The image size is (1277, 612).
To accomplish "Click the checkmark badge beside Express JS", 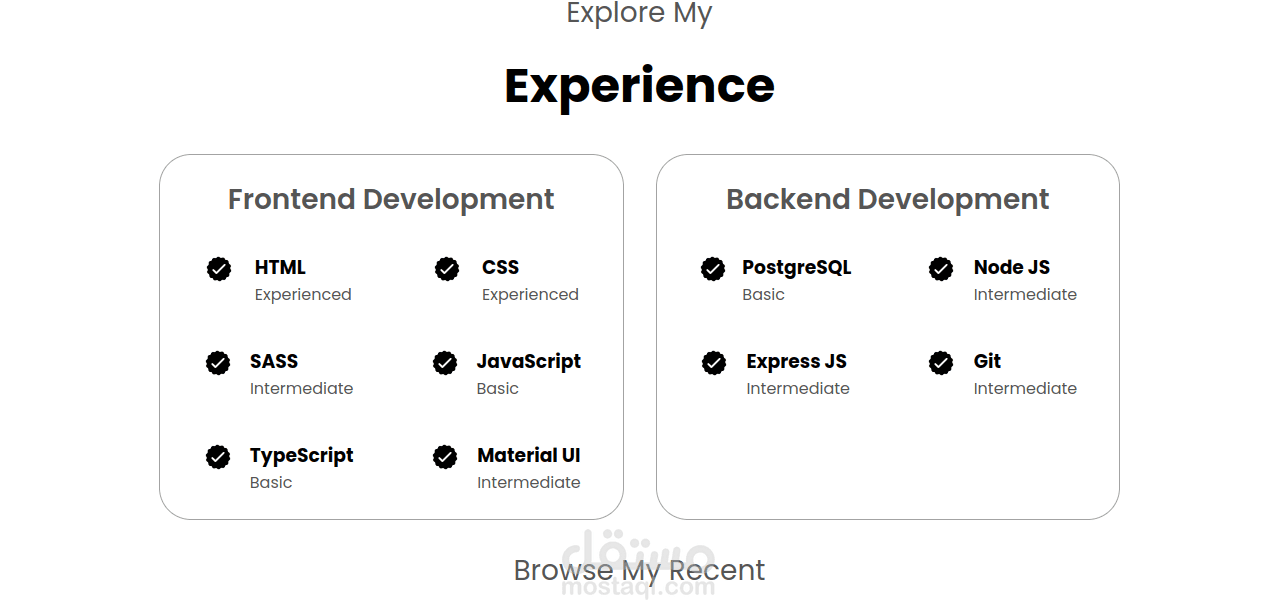I will (x=714, y=363).
